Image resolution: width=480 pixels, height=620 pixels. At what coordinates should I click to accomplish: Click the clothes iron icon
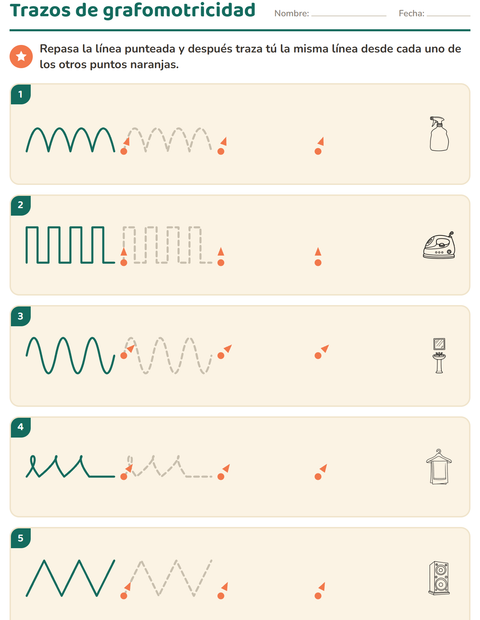pos(439,246)
